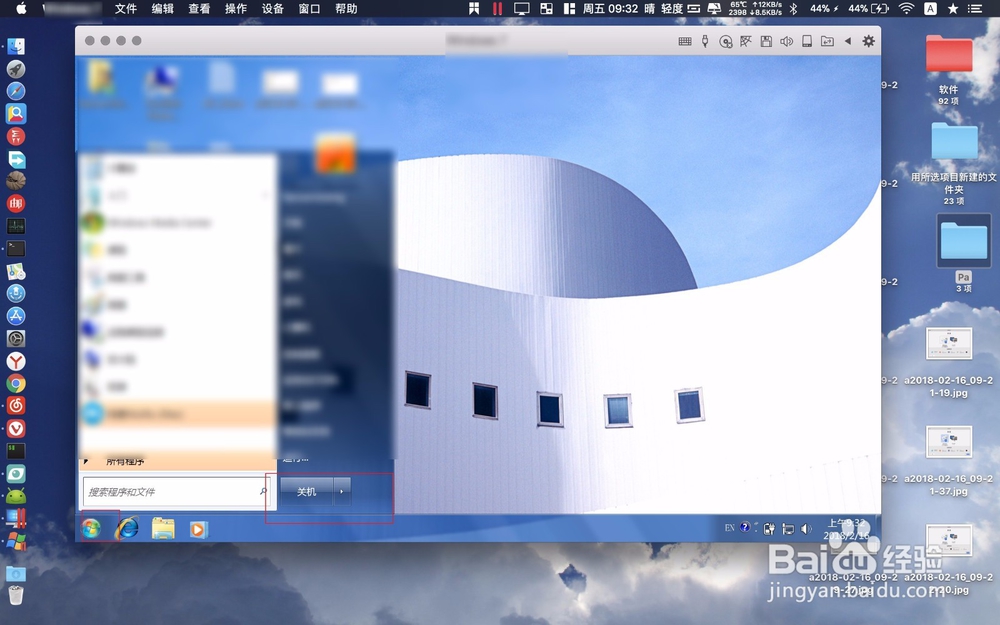Open Terminal in the Dock
The width and height of the screenshot is (1000, 625).
pos(16,249)
